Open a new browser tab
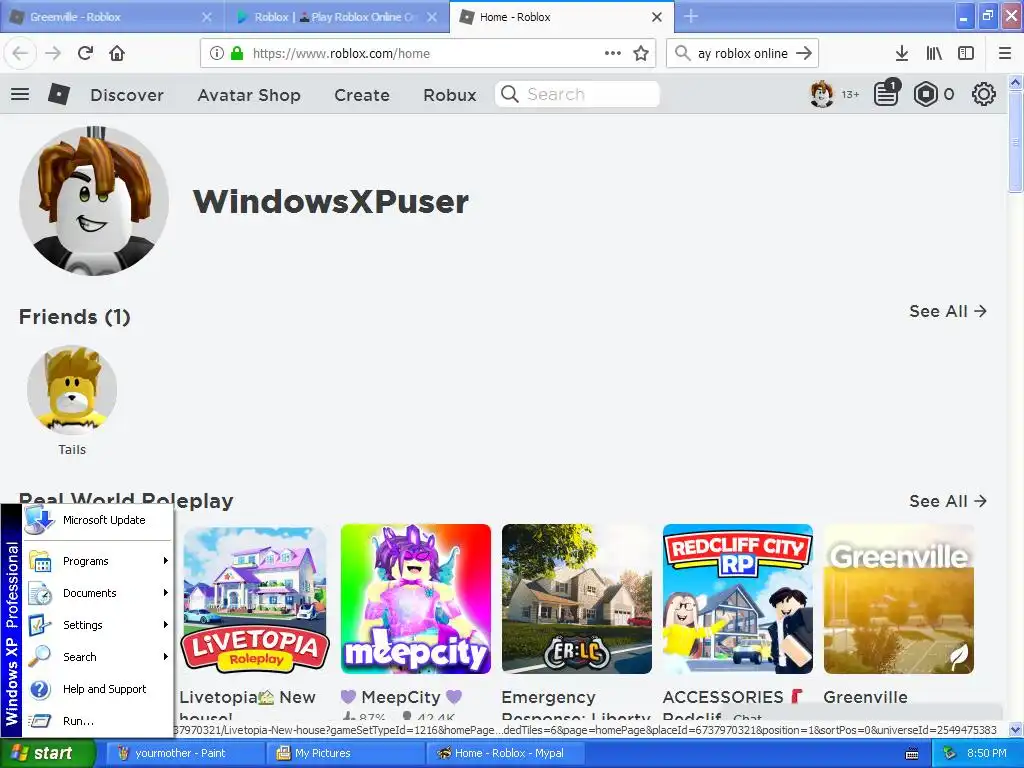The width and height of the screenshot is (1024, 768). pos(691,16)
